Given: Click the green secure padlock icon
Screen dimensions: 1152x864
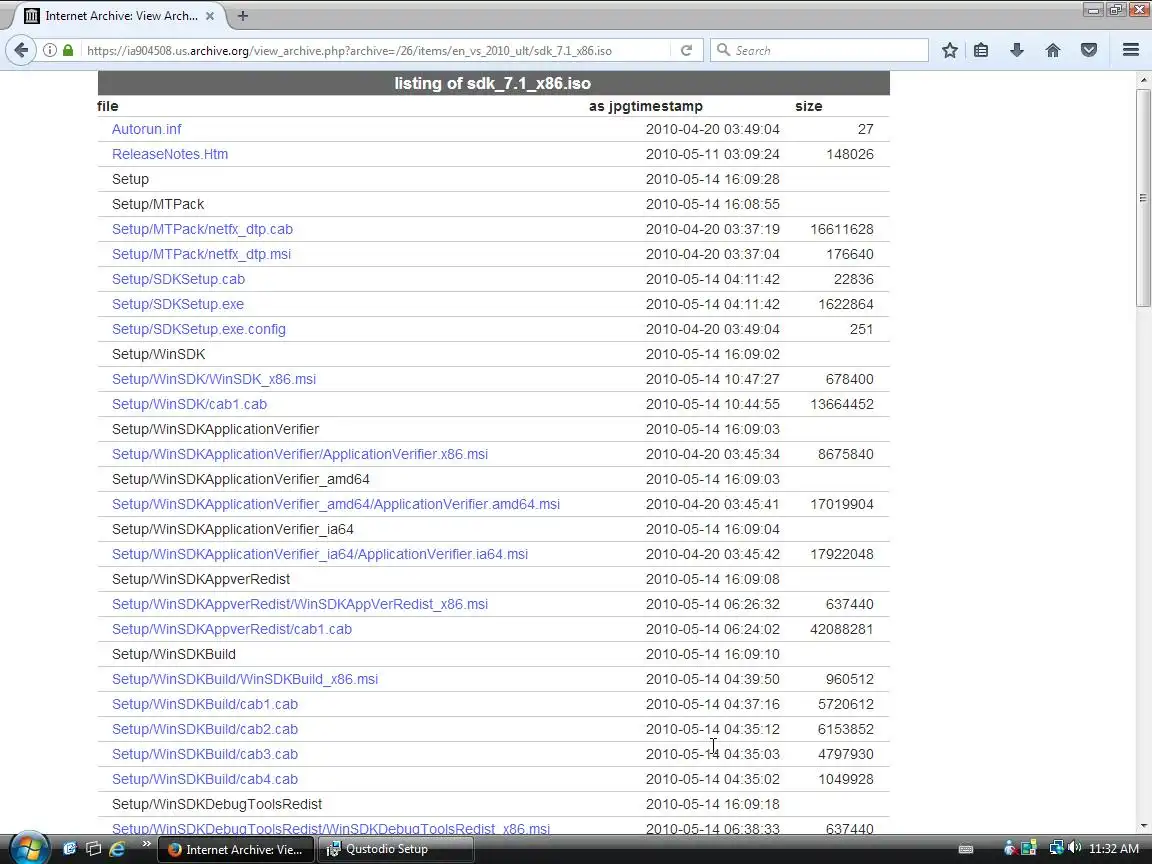Looking at the screenshot, I should click(68, 50).
